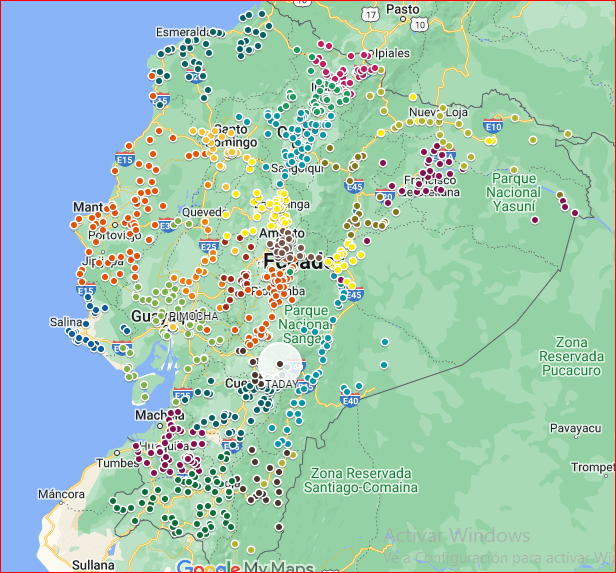The width and height of the screenshot is (616, 573).
Task: Click the E15 shield north of Manta
Action: (x=125, y=159)
